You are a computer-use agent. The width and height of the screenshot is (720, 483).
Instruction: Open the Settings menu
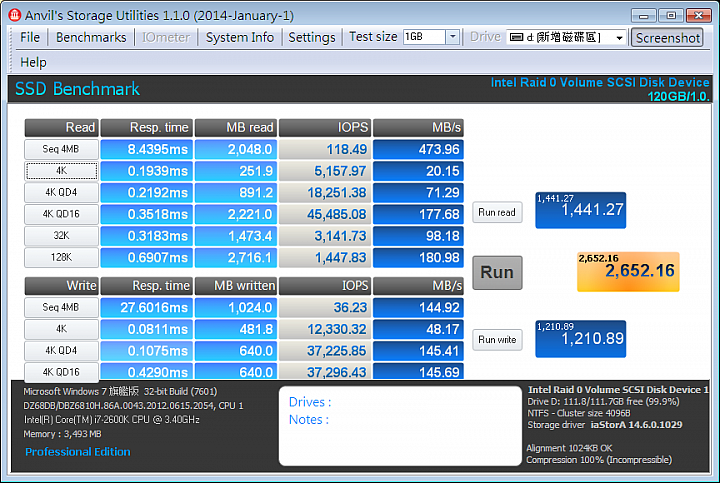[312, 37]
